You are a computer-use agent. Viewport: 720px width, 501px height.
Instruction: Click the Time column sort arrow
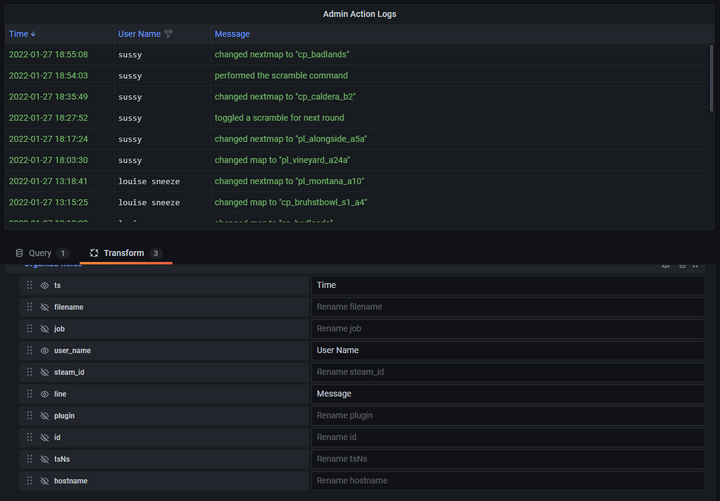[33, 34]
